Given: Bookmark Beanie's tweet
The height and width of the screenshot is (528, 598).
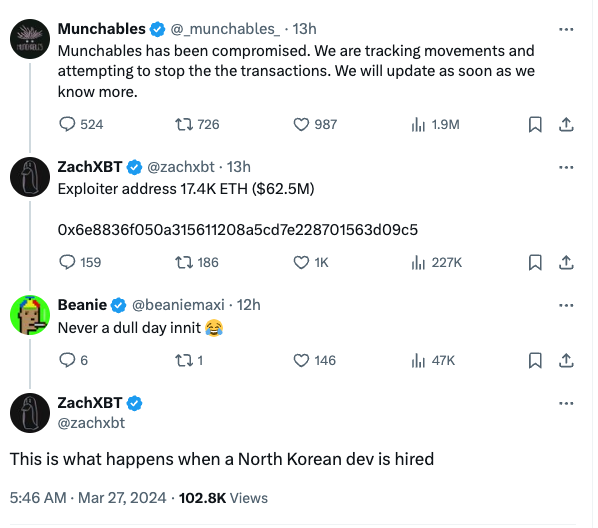Looking at the screenshot, I should [535, 361].
